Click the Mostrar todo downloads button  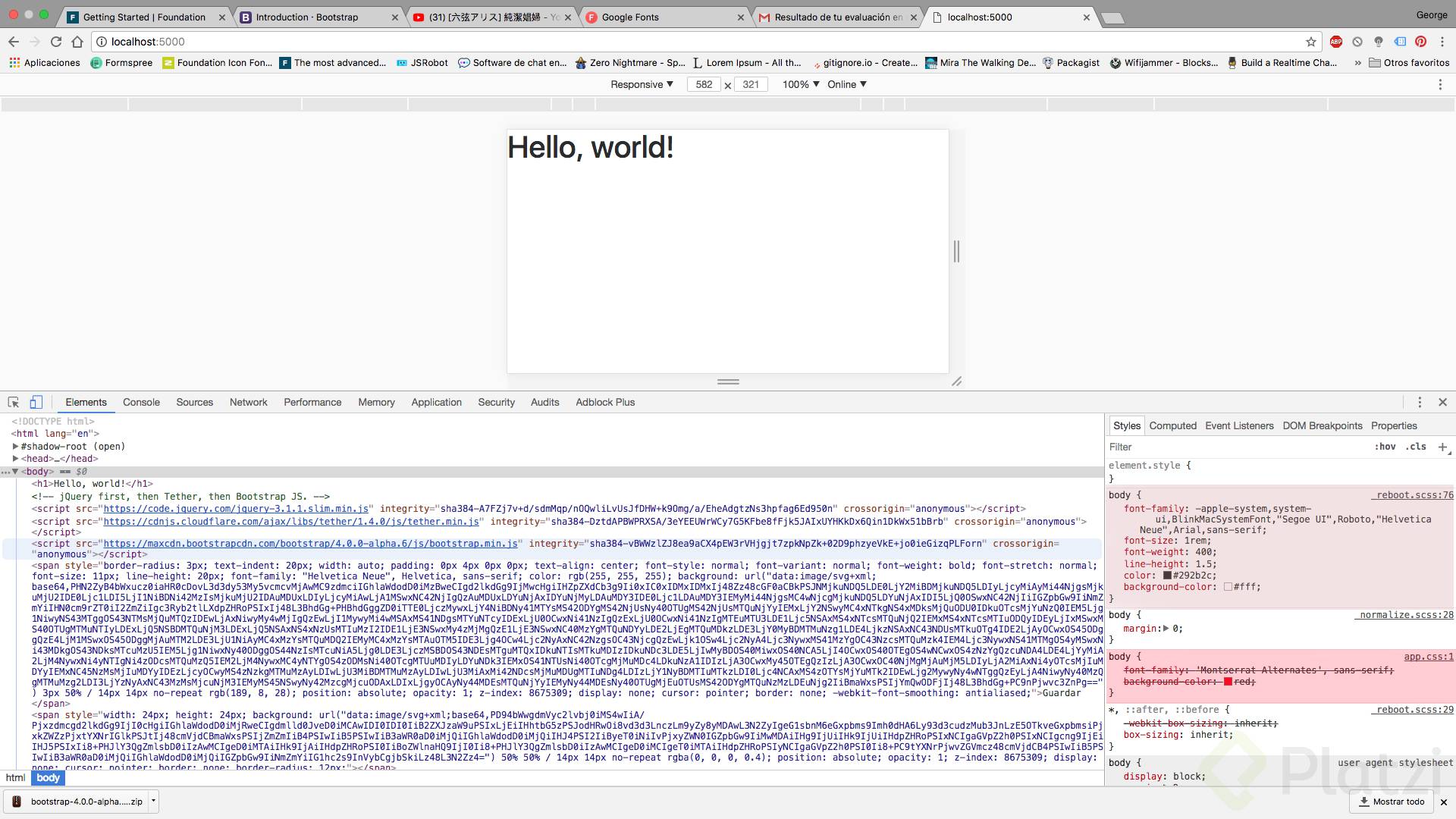pos(1392,802)
